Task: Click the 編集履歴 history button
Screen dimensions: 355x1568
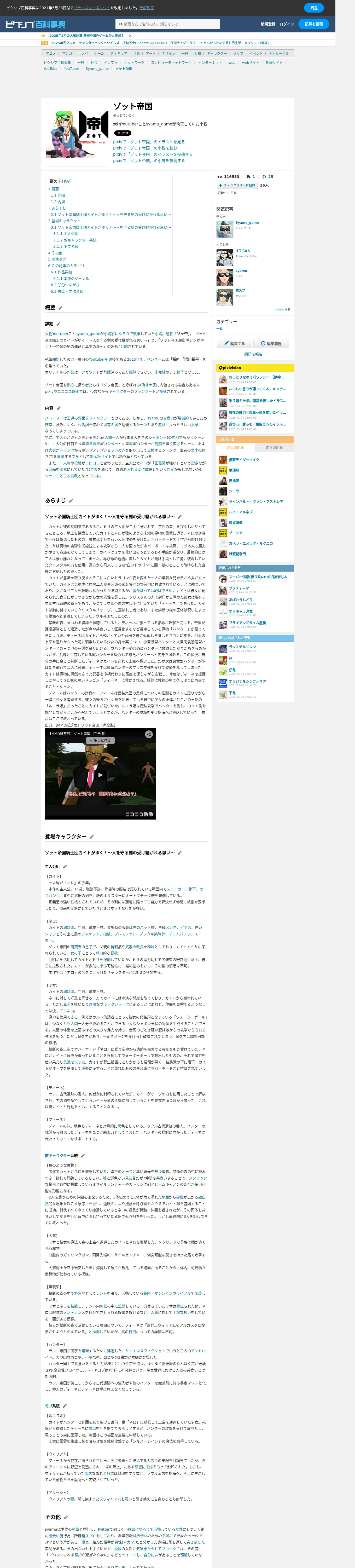Action: pyautogui.click(x=271, y=343)
